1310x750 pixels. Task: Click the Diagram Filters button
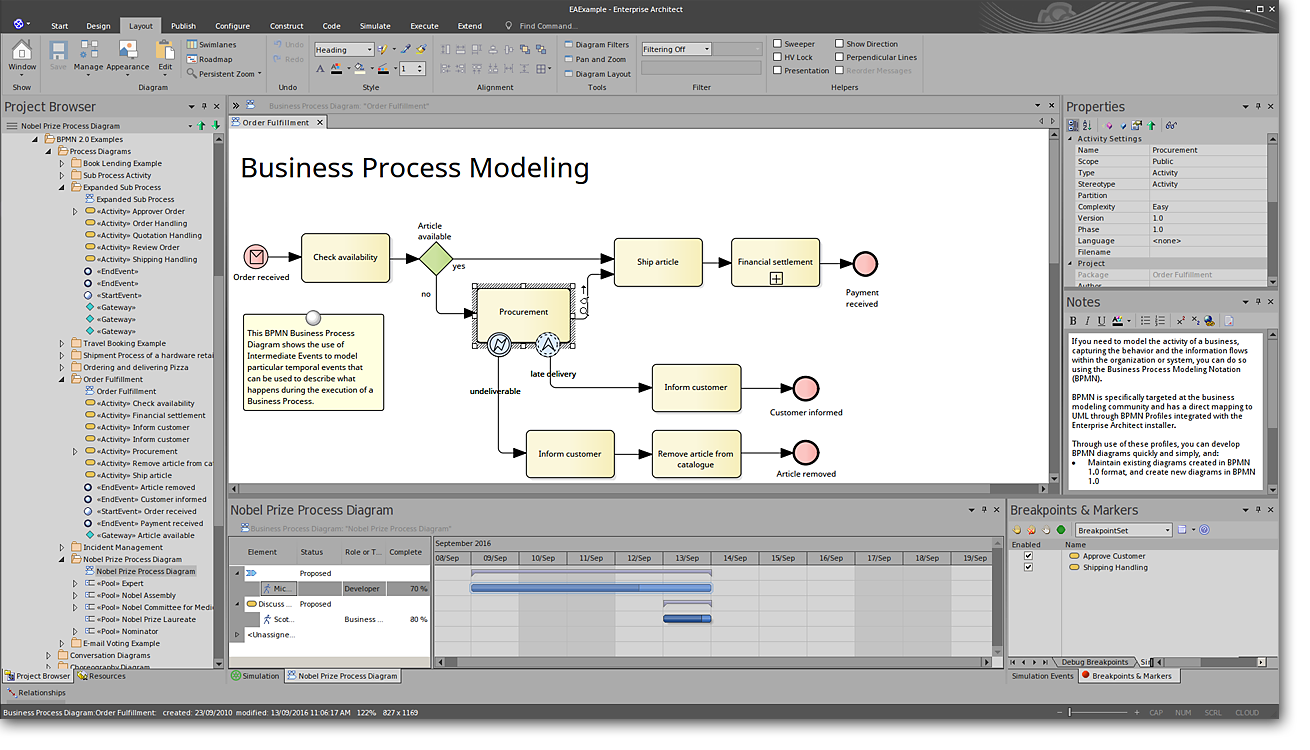596,45
